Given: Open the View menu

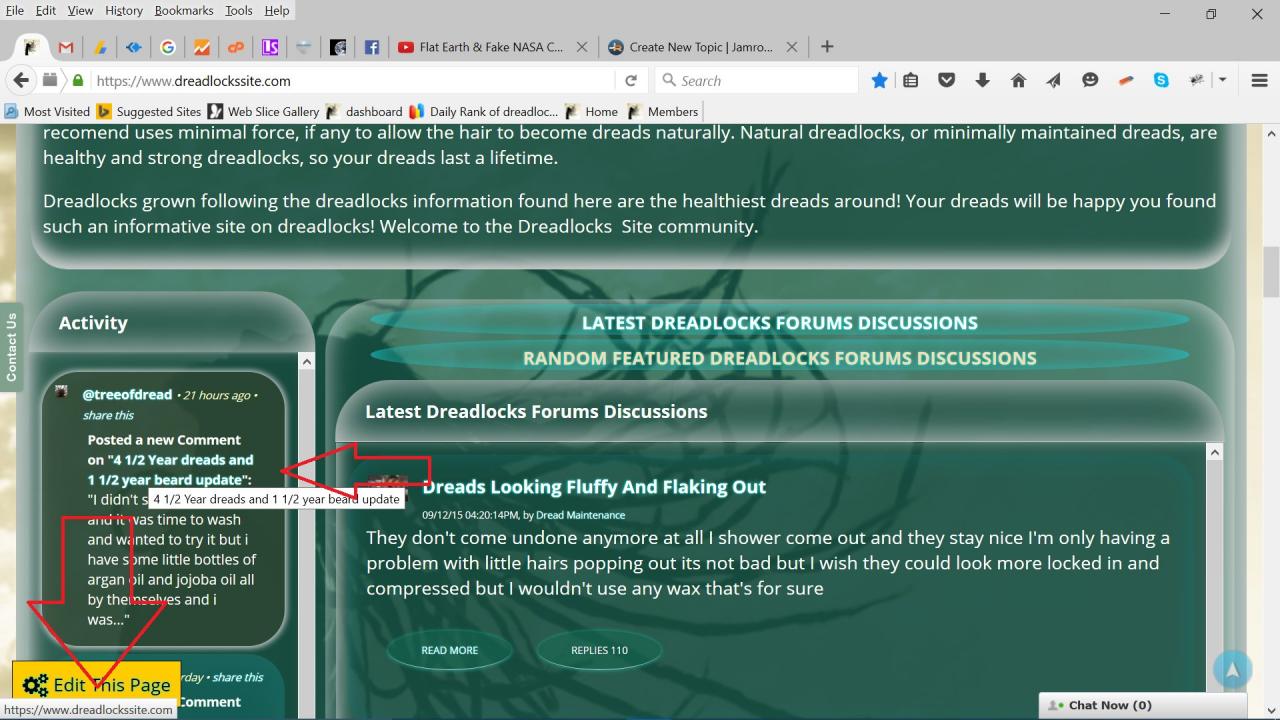Looking at the screenshot, I should [x=80, y=11].
